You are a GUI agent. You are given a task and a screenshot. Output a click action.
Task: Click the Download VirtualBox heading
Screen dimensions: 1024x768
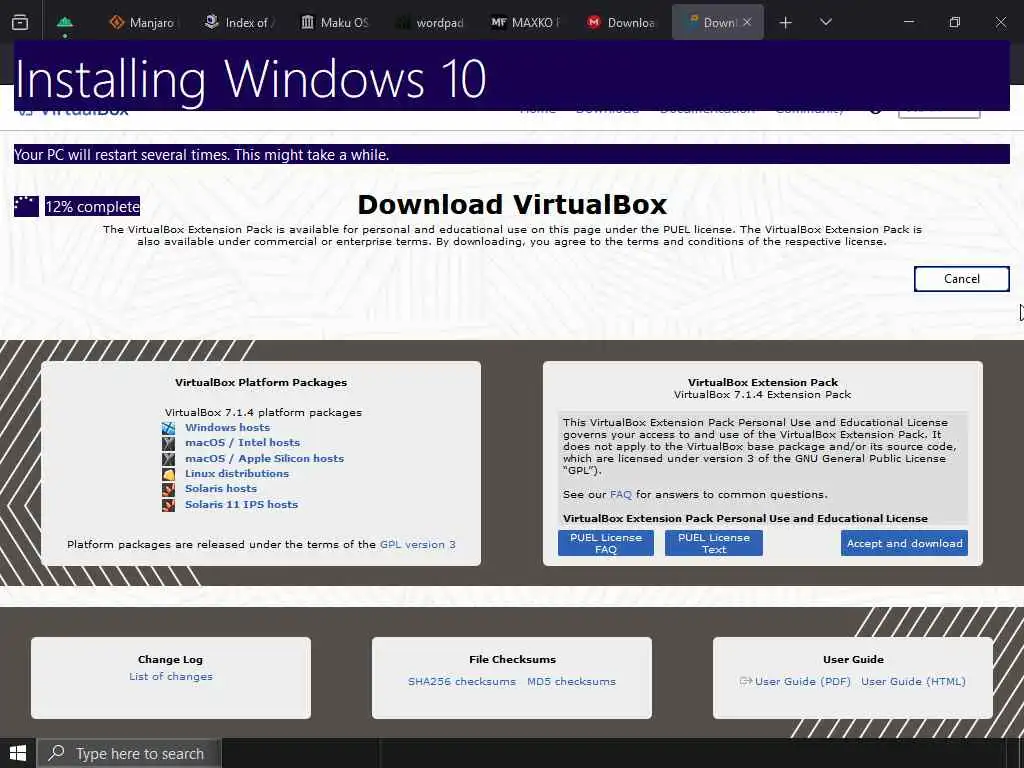click(512, 204)
